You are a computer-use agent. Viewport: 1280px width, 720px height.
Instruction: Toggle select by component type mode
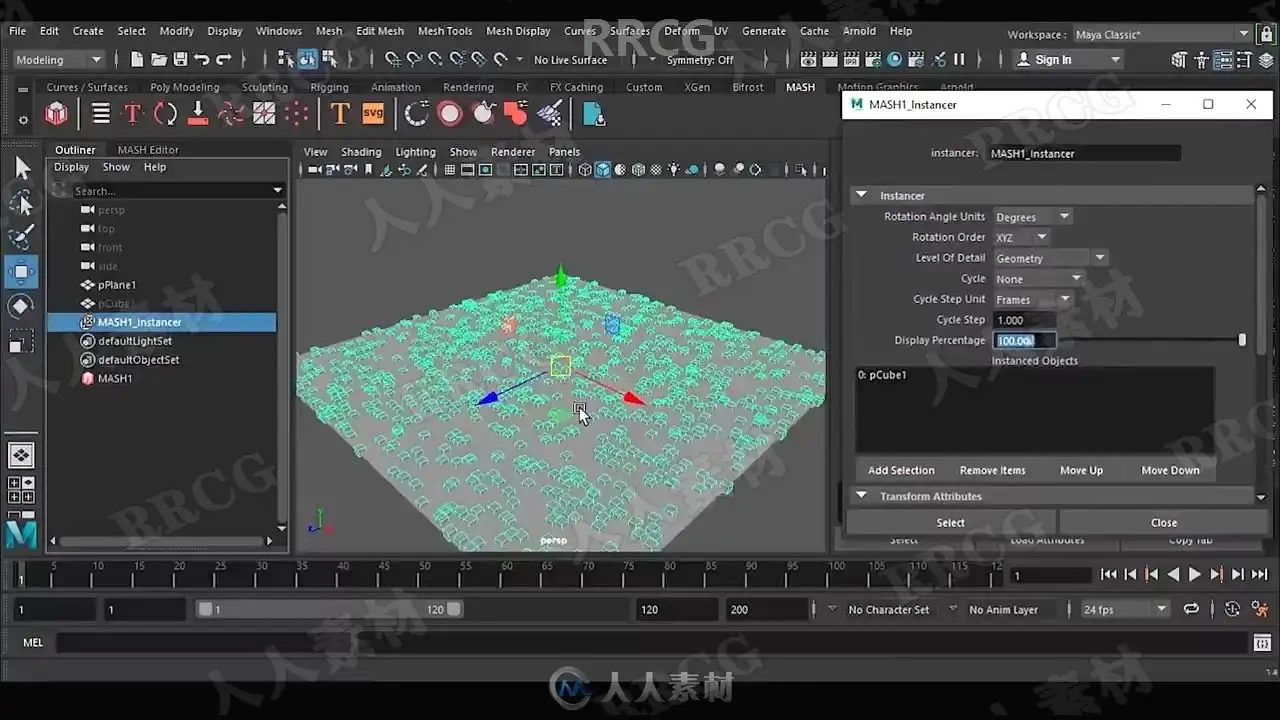pyautogui.click(x=329, y=59)
